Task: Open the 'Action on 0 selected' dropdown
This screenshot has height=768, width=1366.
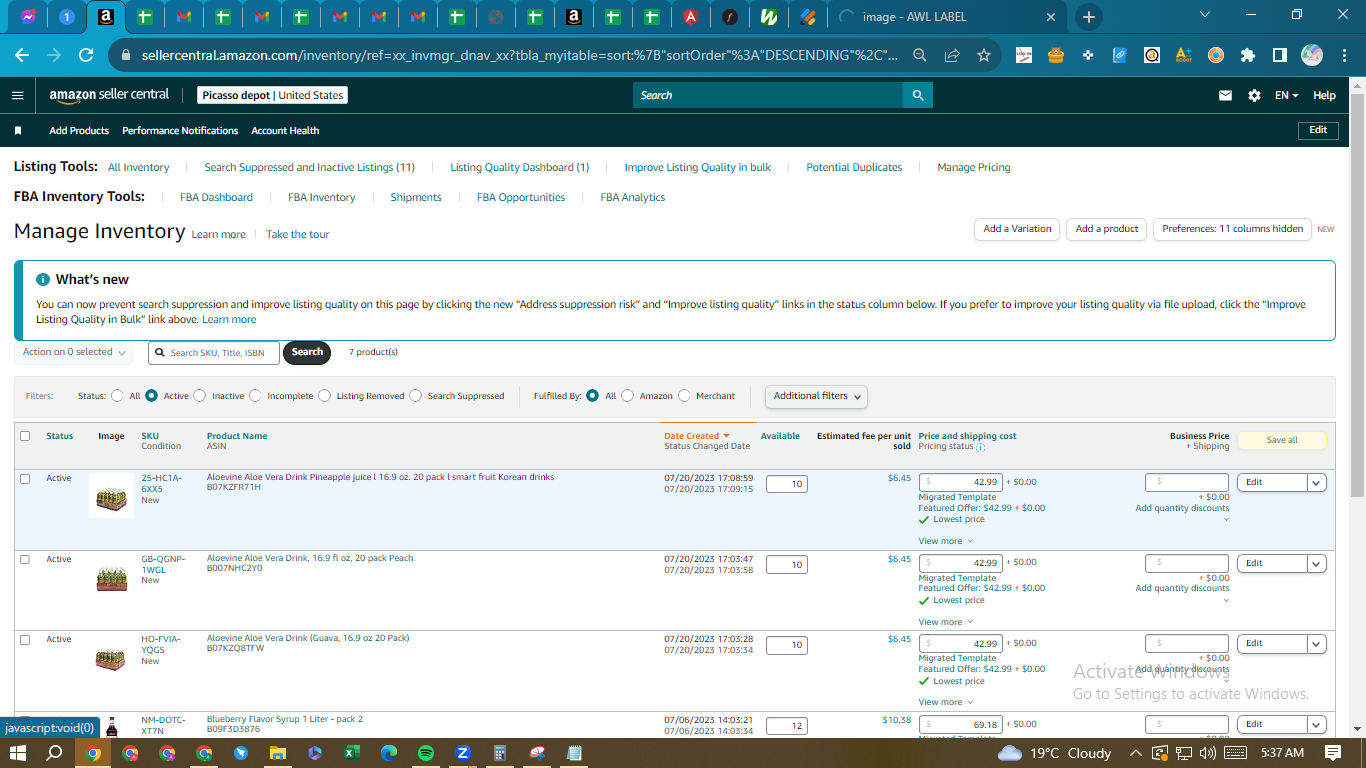Action: (x=74, y=352)
